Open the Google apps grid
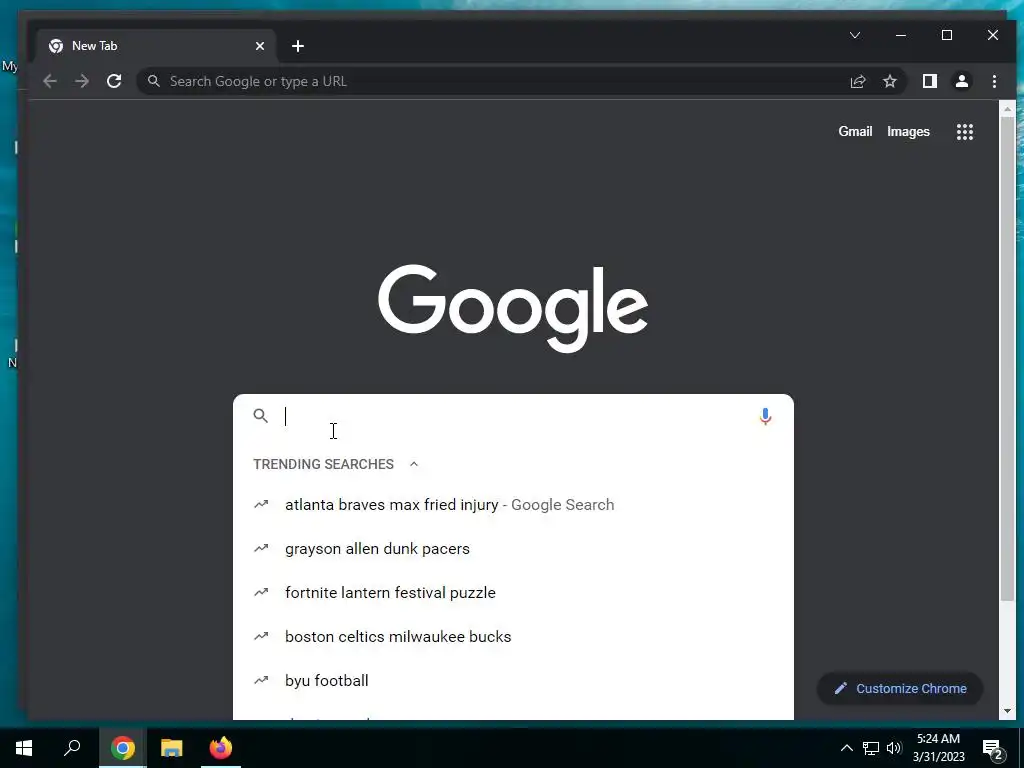 965,132
